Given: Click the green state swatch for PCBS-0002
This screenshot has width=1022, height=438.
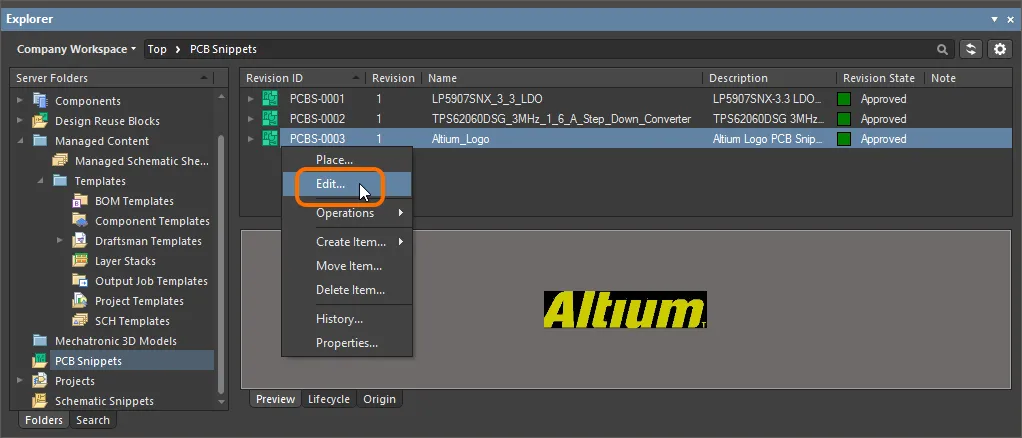Looking at the screenshot, I should (x=844, y=119).
